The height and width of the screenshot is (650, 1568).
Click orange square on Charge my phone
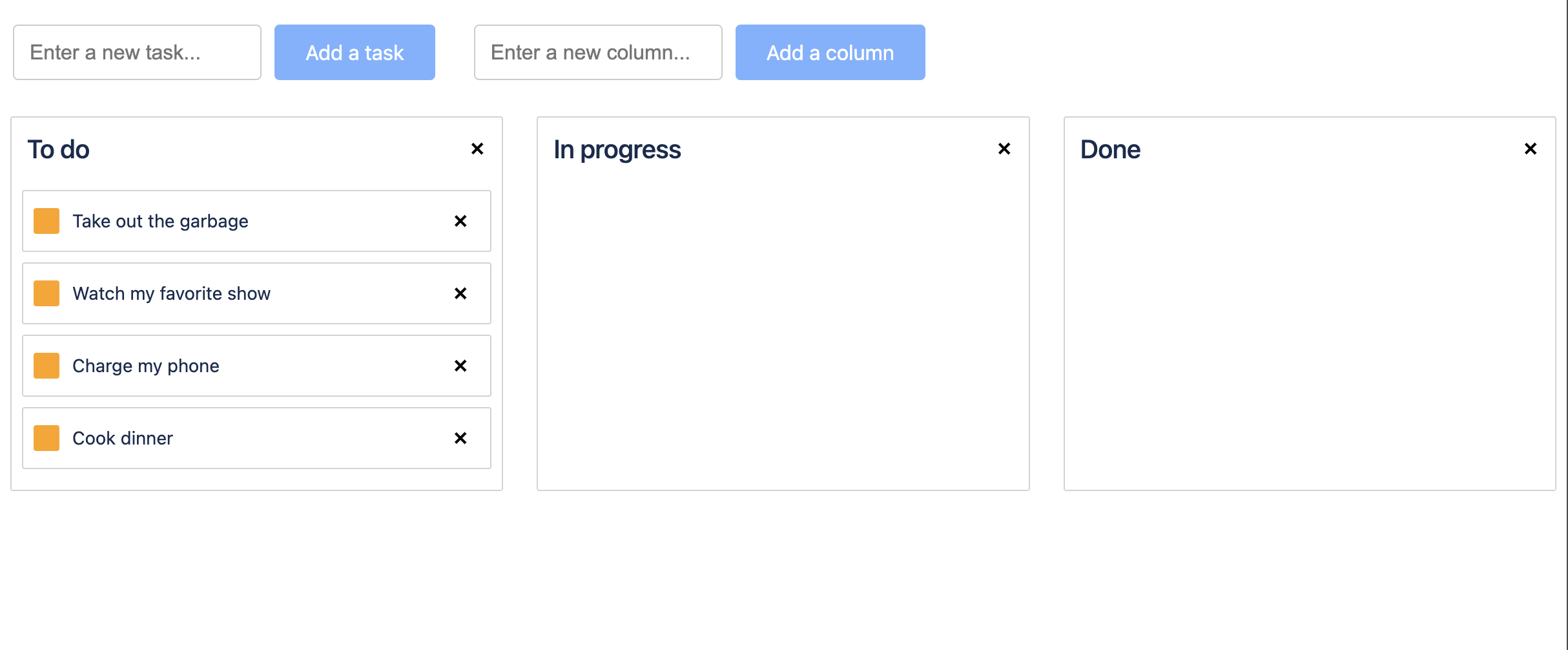[46, 366]
